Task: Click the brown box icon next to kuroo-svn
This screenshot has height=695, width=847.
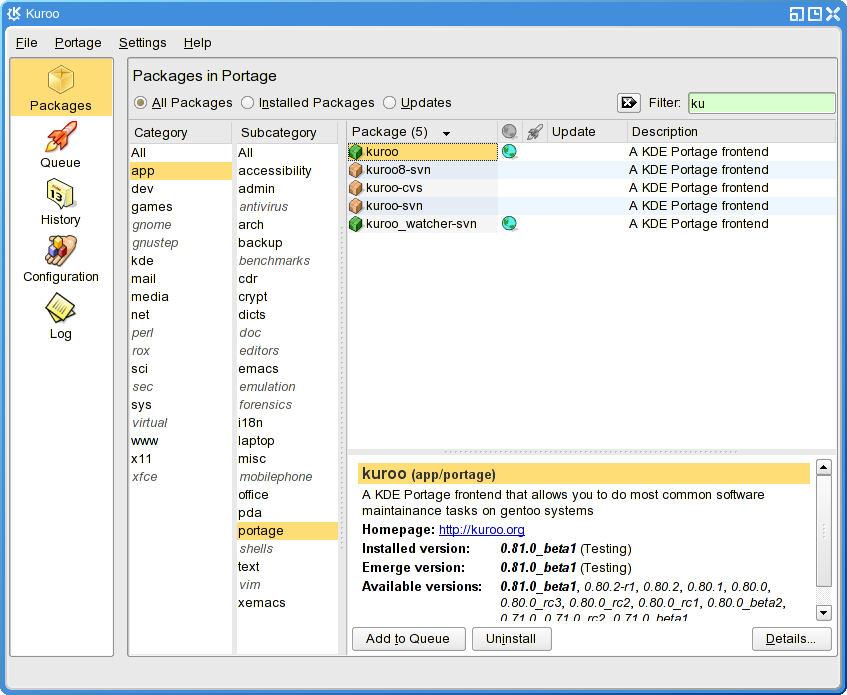Action: tap(355, 206)
